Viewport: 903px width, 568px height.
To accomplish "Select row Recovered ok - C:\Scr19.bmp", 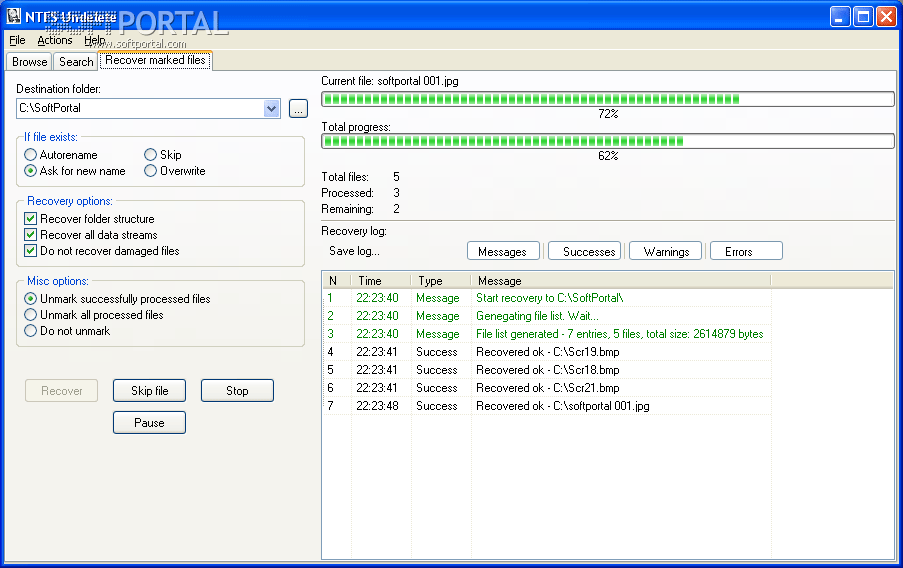I will point(547,352).
